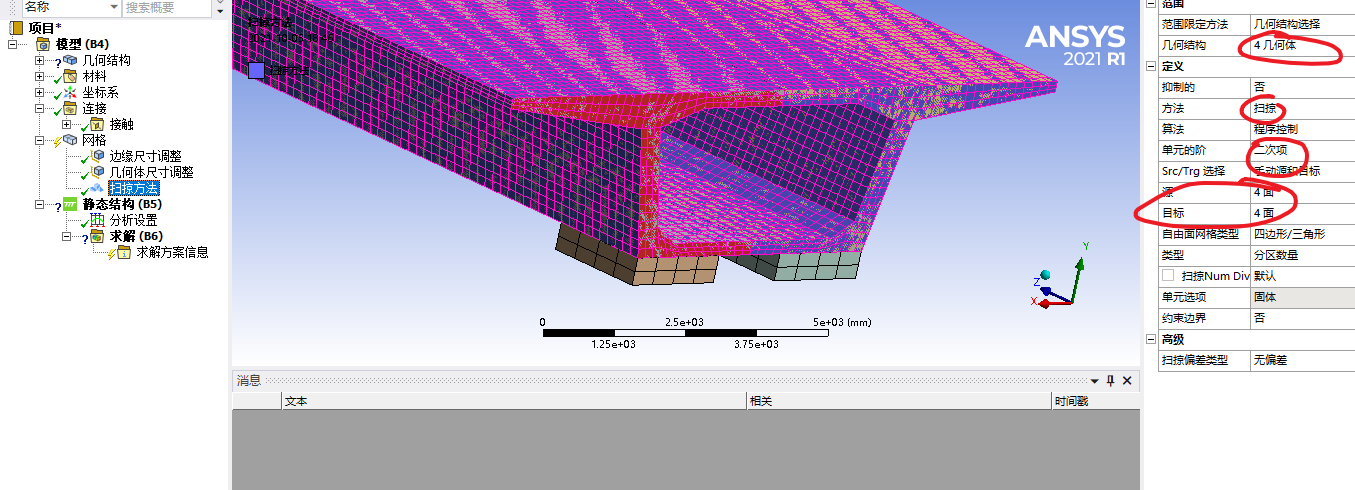This screenshot has height=490, width=1355.
Task: Click the 无偏差 sweep bias value
Action: [x=1302, y=360]
